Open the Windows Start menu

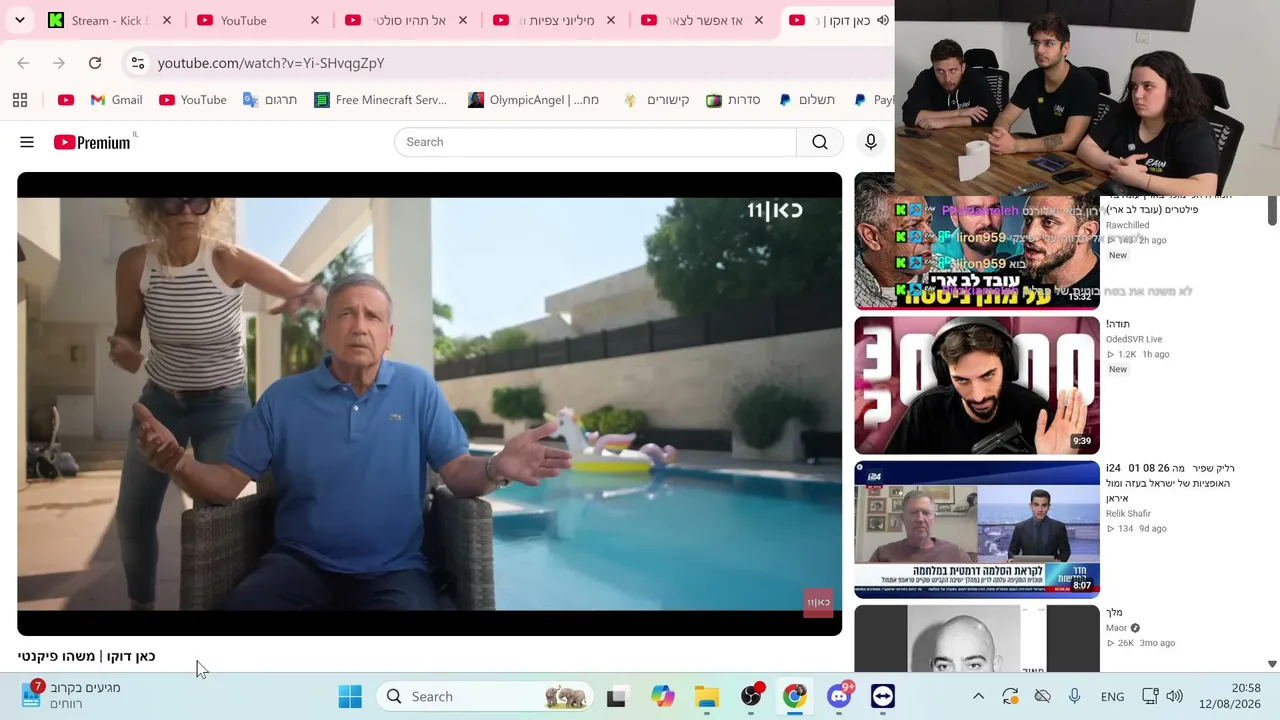point(350,697)
